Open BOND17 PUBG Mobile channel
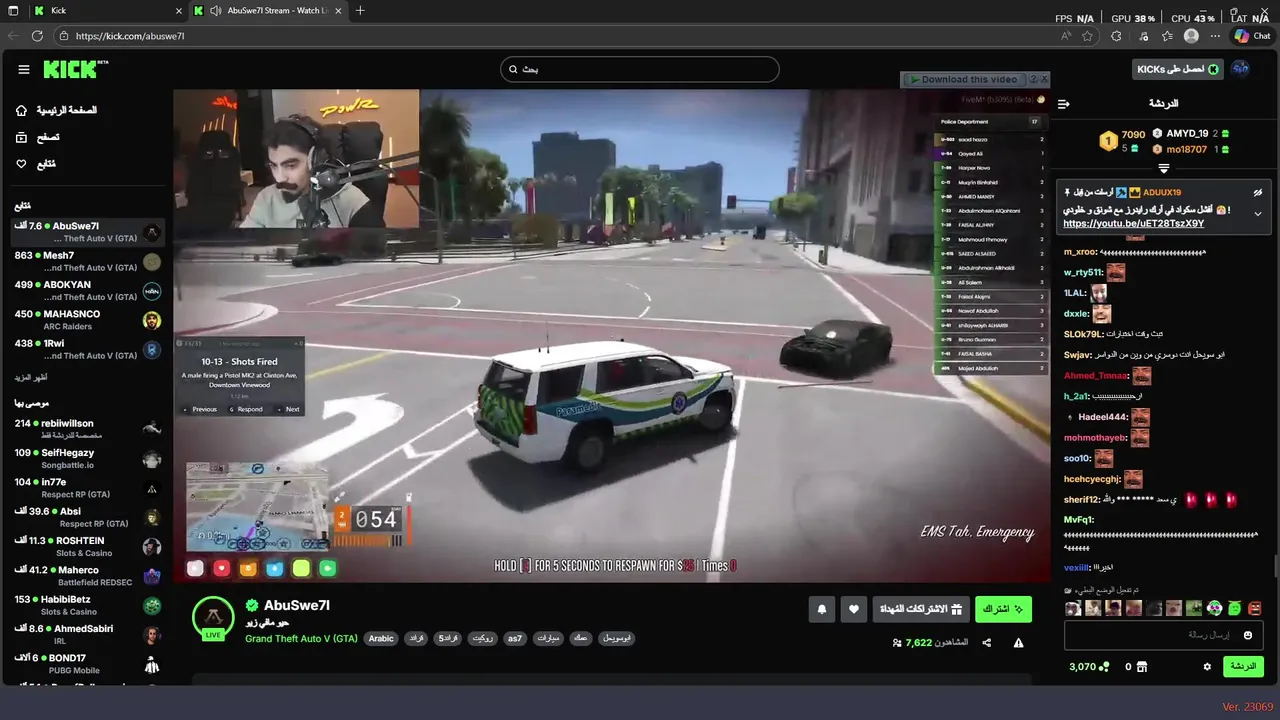Screen dimensions: 1280x720 click(88, 664)
